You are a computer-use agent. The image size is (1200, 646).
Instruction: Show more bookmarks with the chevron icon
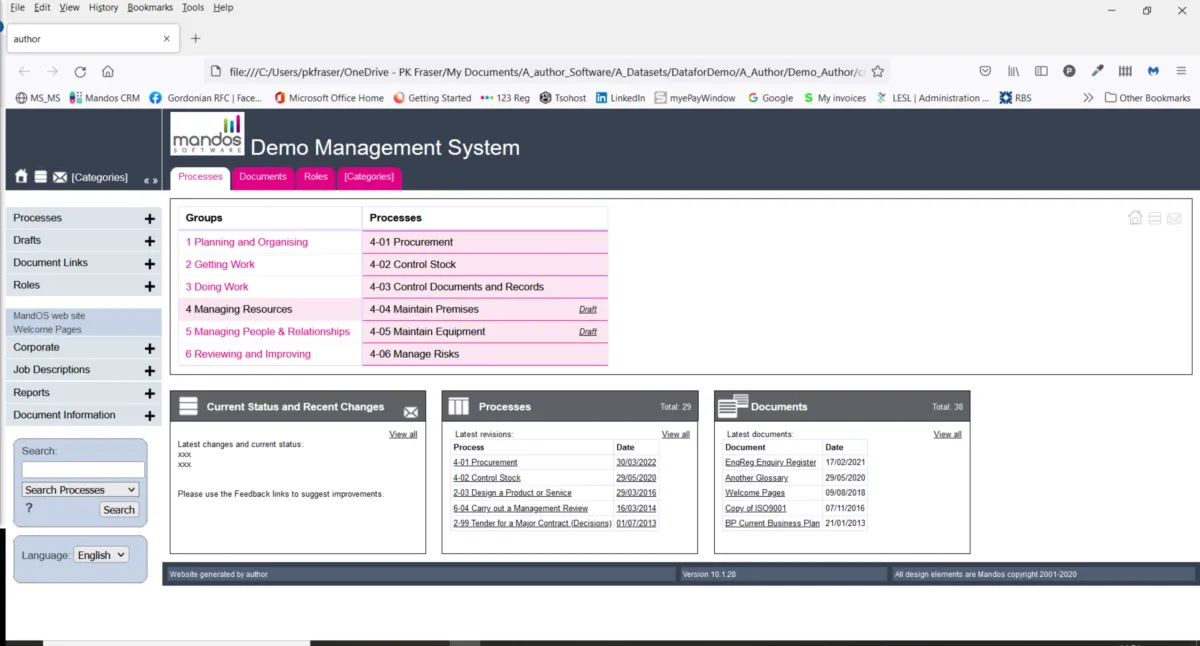pyautogui.click(x=1088, y=98)
